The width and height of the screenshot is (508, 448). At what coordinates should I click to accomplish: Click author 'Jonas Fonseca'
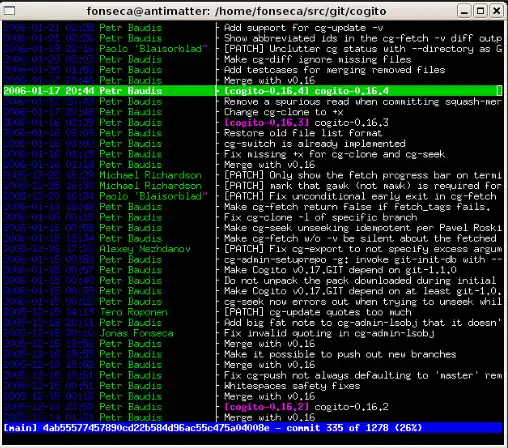(x=136, y=333)
